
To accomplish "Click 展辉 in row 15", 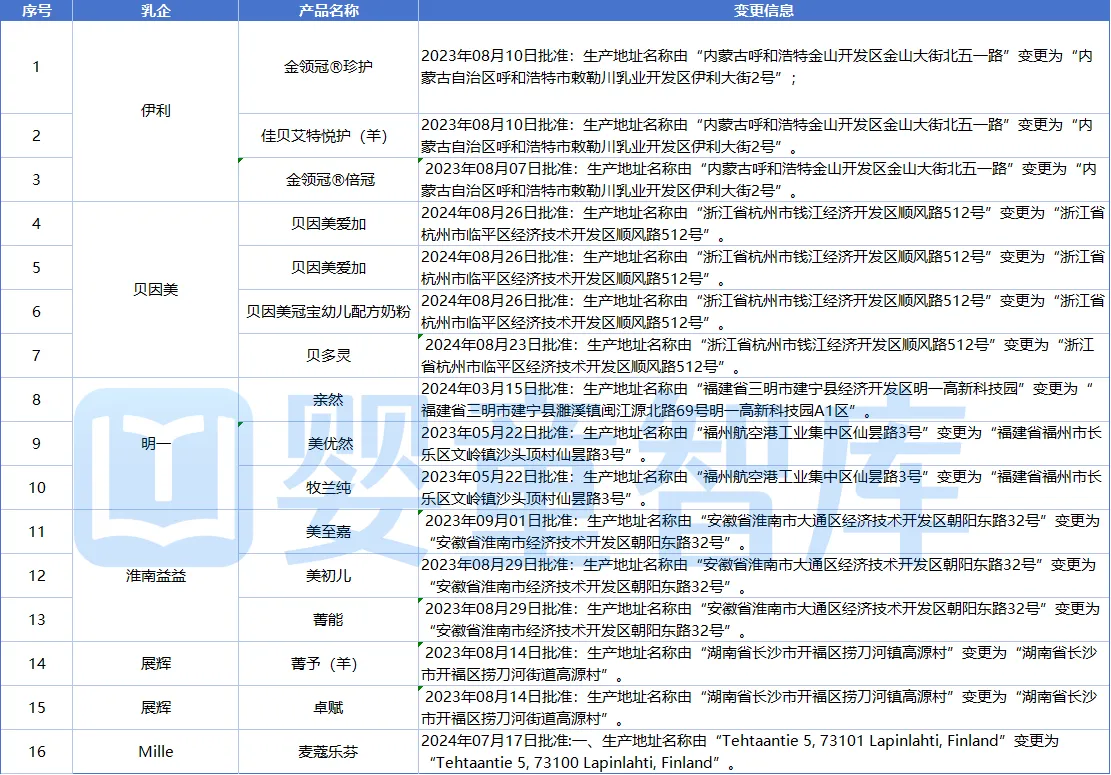I will tap(155, 708).
